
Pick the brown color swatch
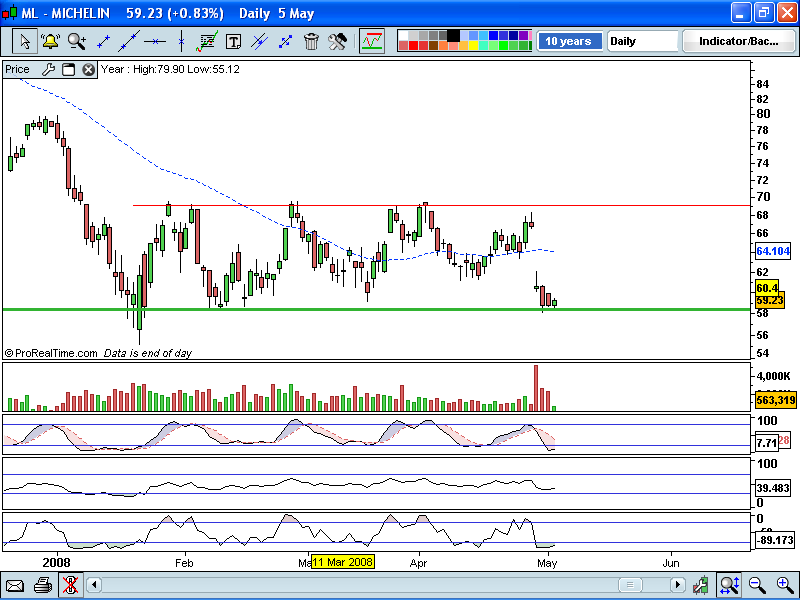pos(433,45)
